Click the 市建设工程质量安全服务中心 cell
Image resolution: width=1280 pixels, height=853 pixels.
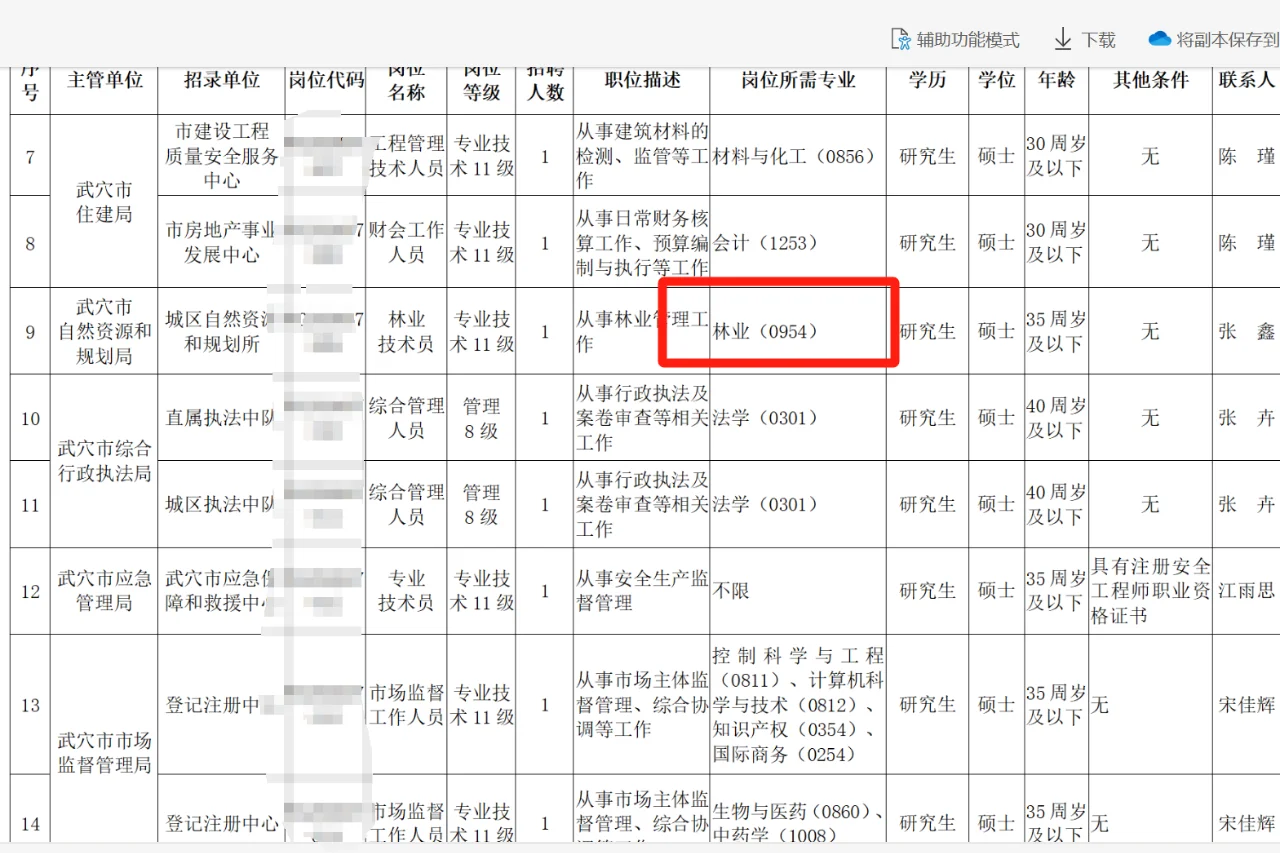(221, 156)
